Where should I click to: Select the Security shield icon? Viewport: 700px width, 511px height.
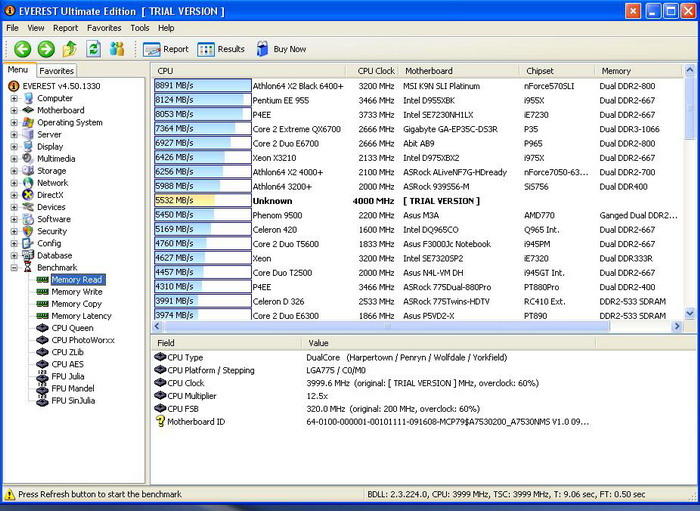[28, 231]
